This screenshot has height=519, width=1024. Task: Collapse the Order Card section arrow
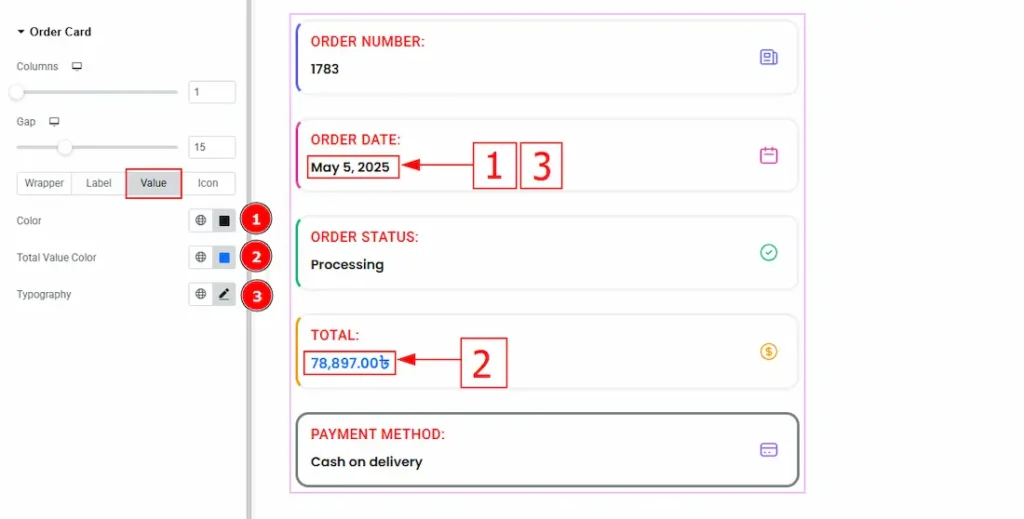tap(21, 32)
